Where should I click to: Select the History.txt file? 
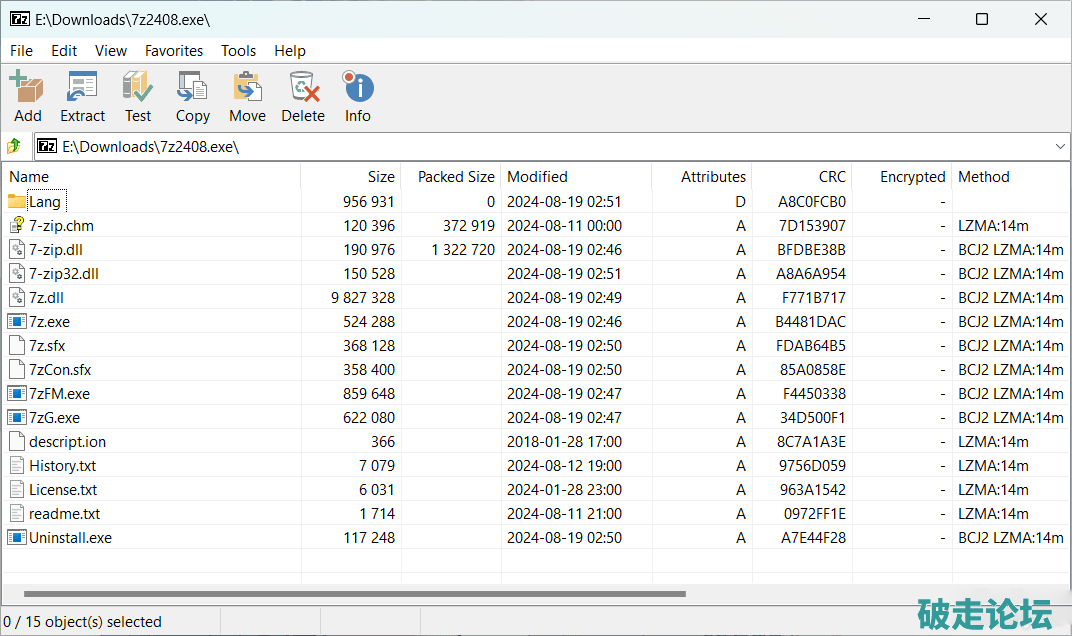[62, 466]
